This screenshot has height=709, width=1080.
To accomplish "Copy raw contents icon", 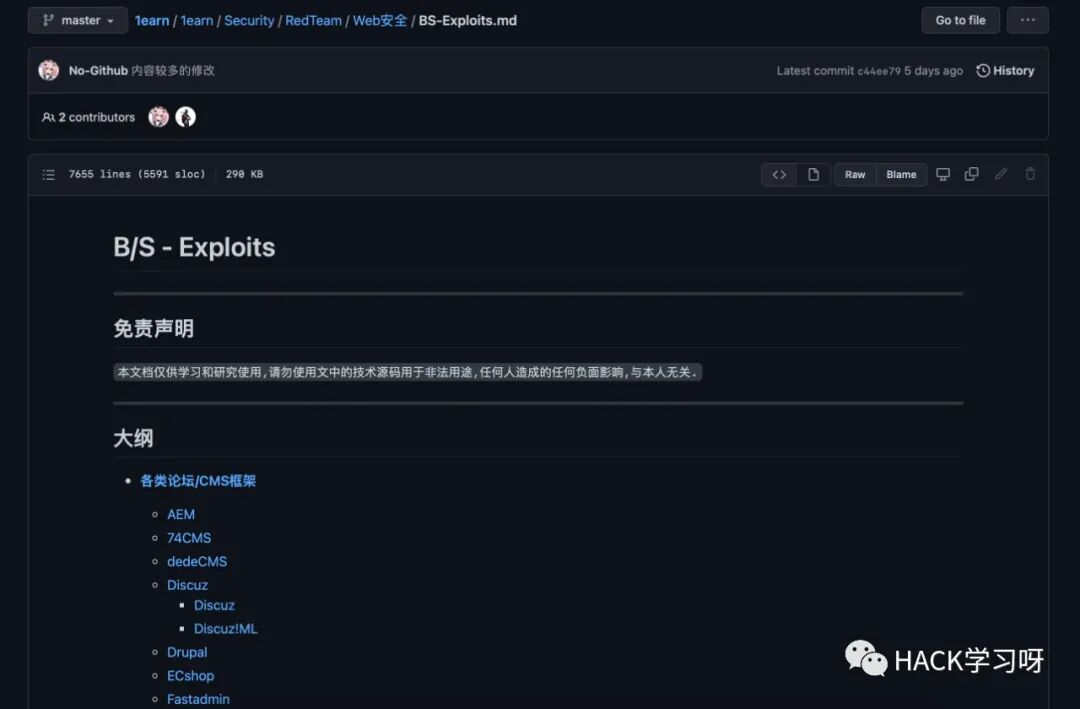I will coord(971,174).
